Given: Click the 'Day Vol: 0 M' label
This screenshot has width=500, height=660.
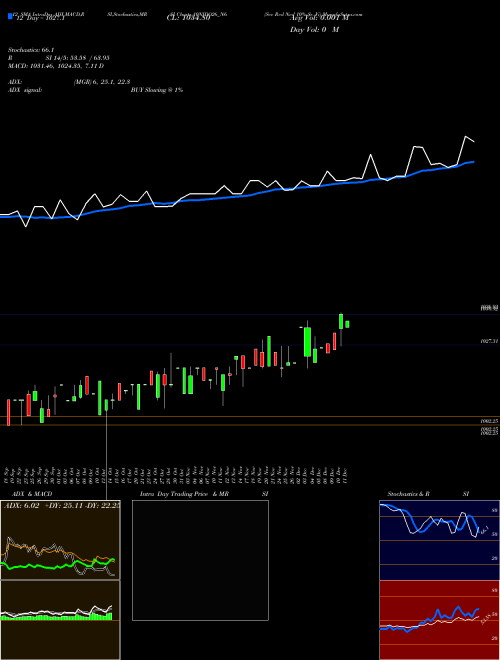Looking at the screenshot, I should coord(314,29).
